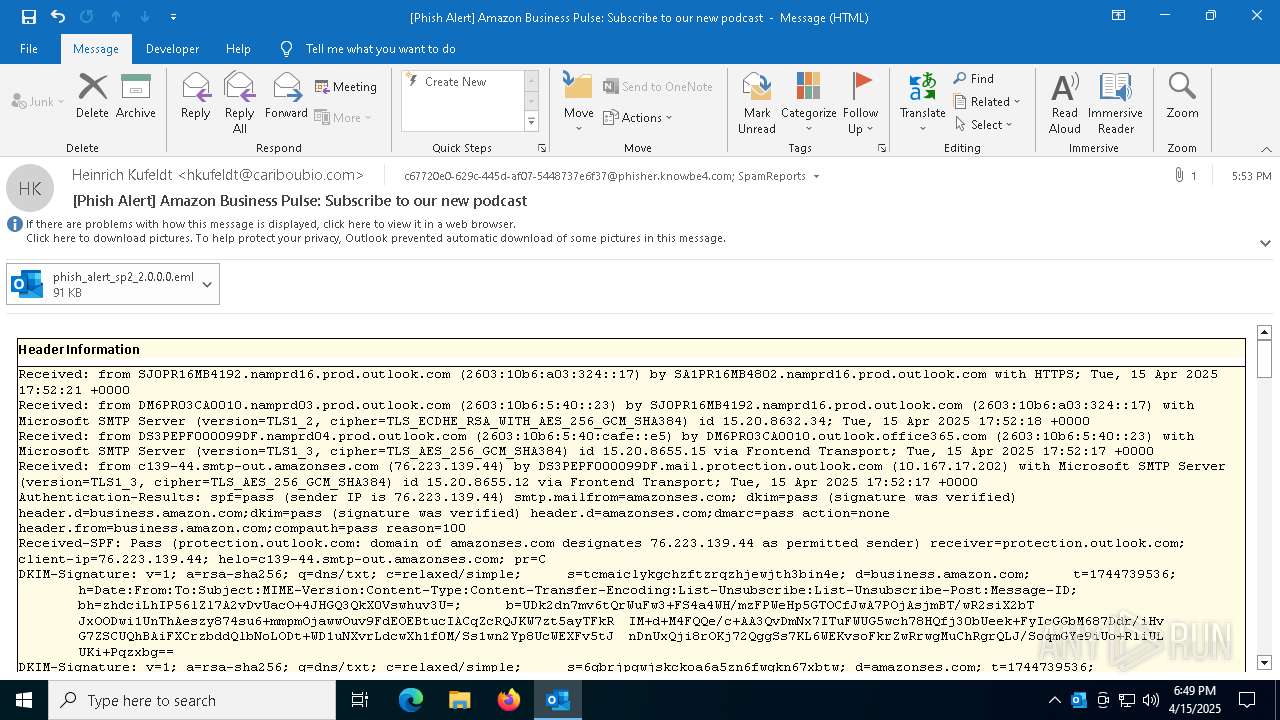
Task: Show hidden system tray icons
Action: [x=1054, y=700]
